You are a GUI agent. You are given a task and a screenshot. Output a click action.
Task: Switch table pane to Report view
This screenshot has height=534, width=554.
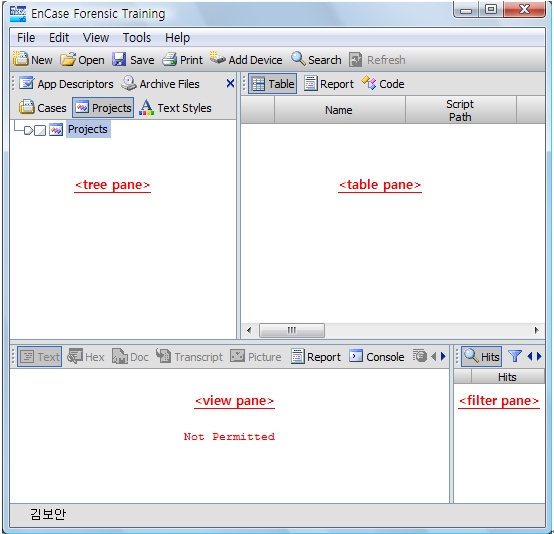[x=329, y=84]
